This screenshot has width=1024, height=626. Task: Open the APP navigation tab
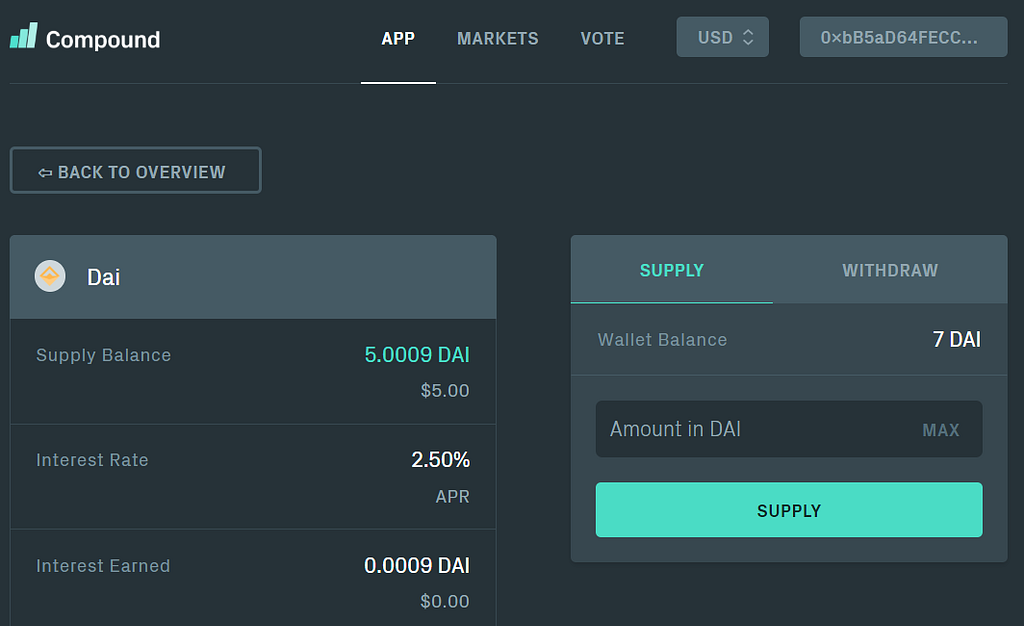pos(398,39)
